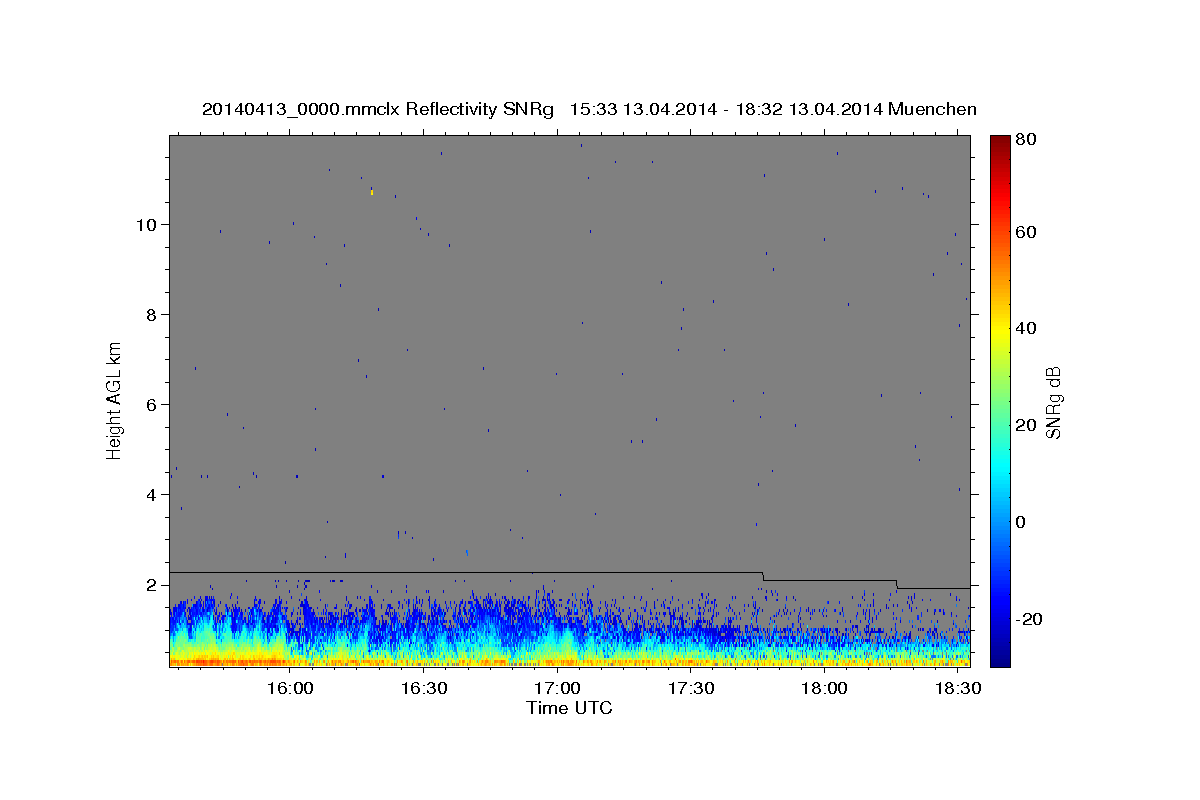Click the 16:30 time tick label
Viewport: 1200px width, 800px height.
point(424,689)
